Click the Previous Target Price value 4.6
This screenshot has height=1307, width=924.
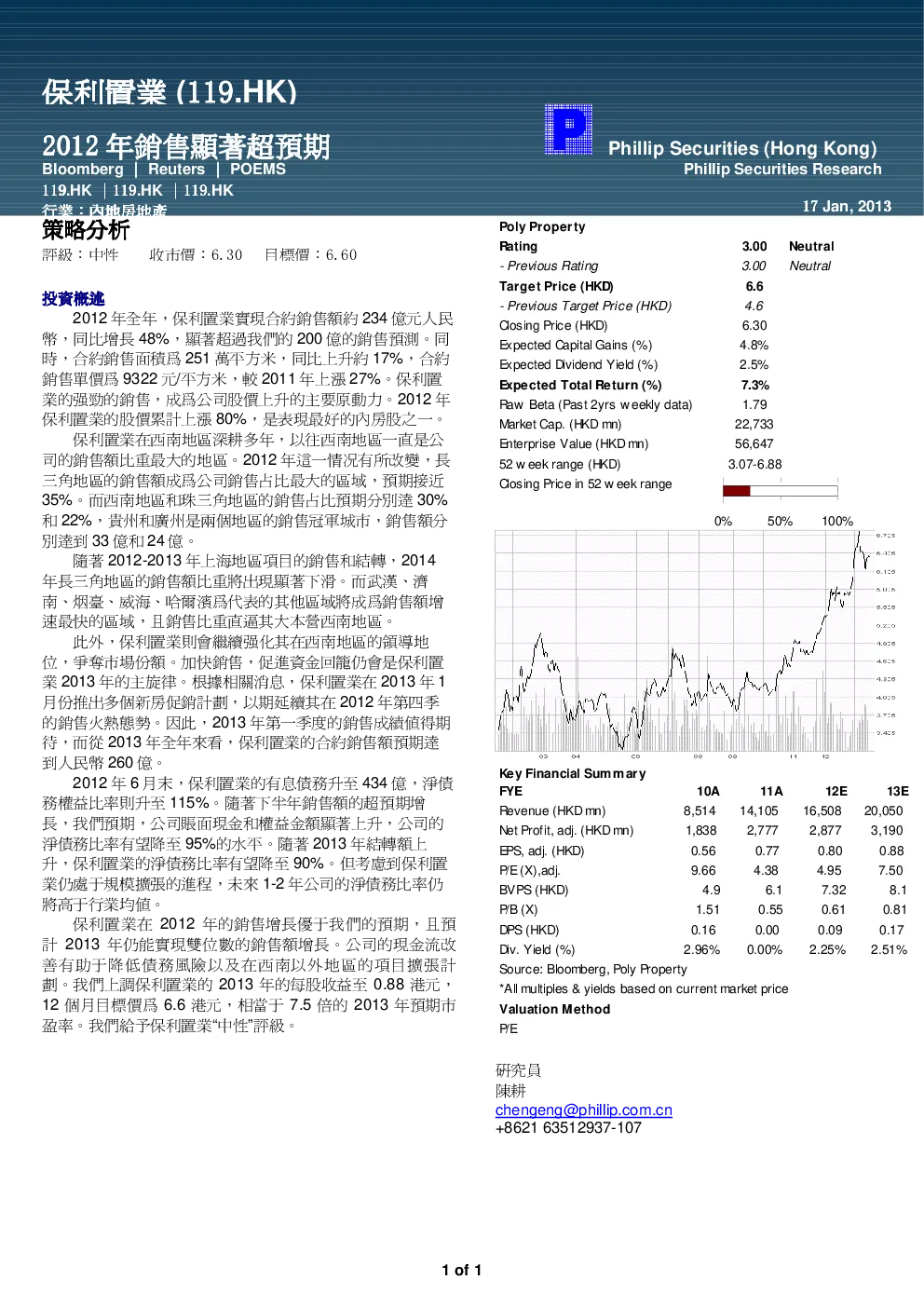754,306
